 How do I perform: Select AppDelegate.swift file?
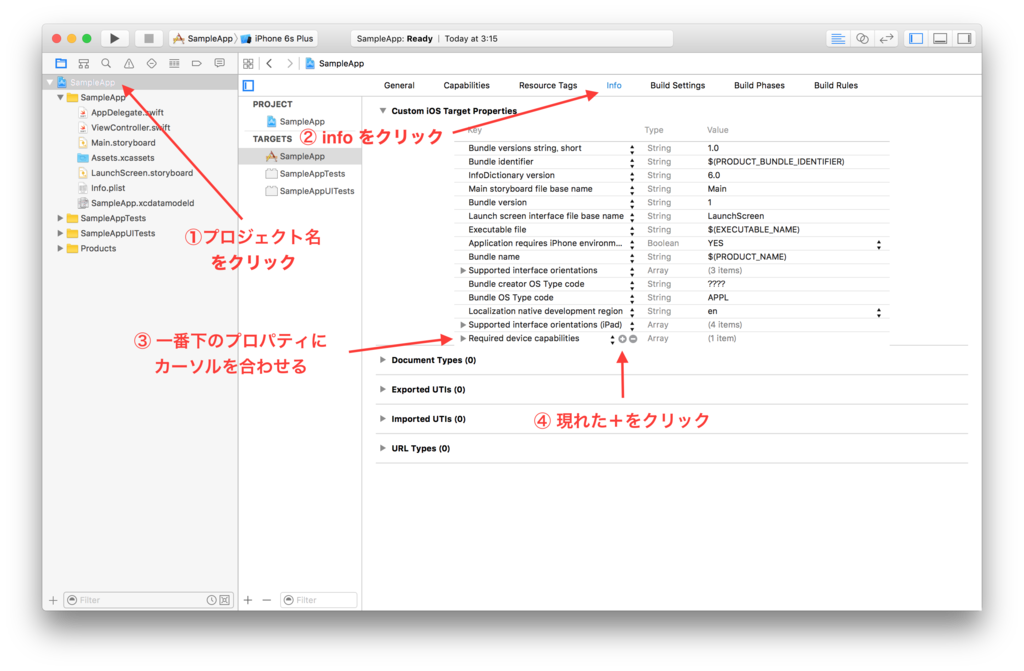[127, 112]
